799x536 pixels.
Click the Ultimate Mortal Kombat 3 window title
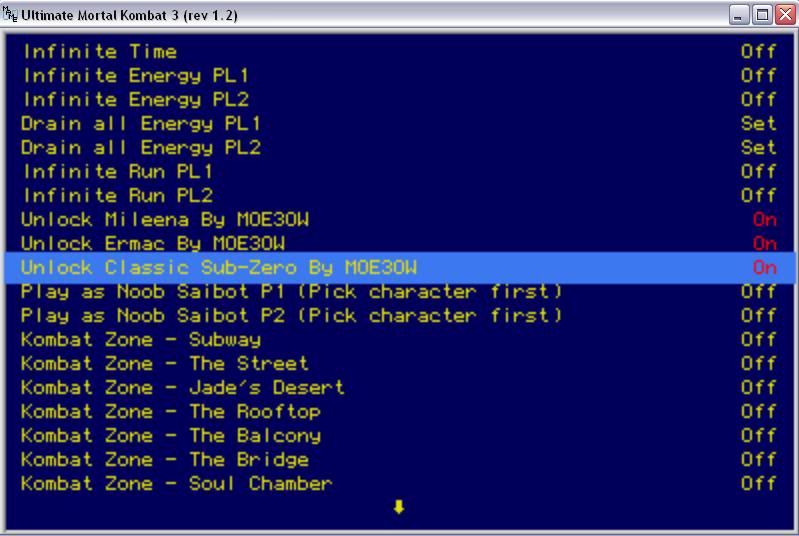129,15
